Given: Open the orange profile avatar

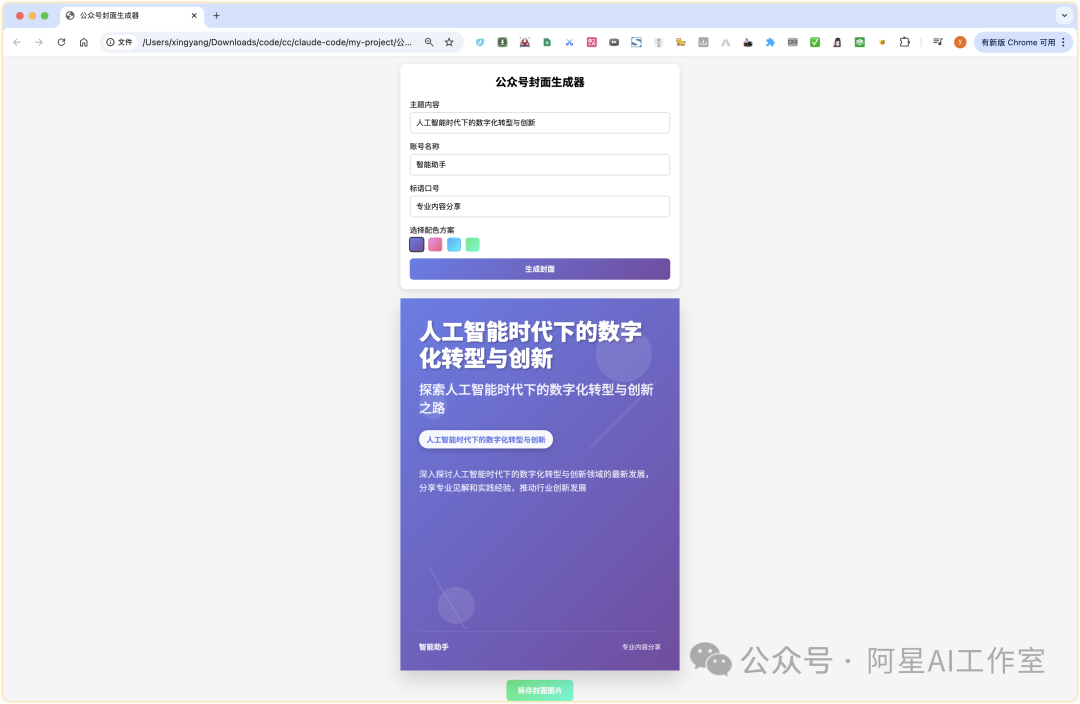Looking at the screenshot, I should (960, 42).
